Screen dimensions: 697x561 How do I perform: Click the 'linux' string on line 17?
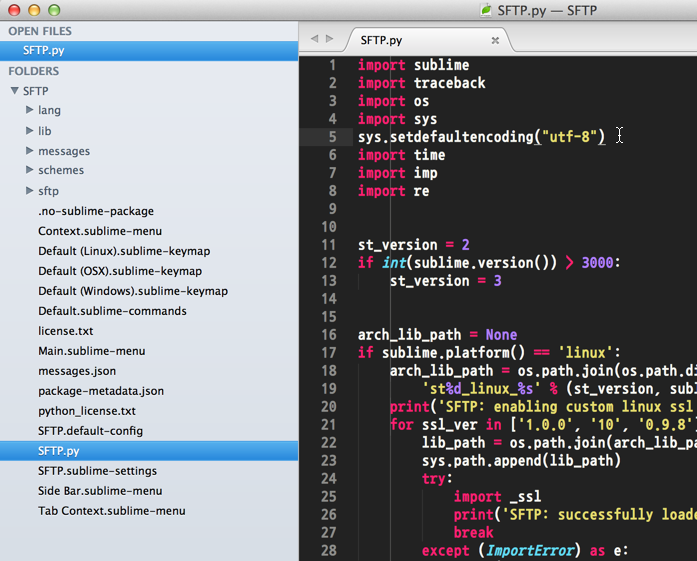[x=585, y=353]
